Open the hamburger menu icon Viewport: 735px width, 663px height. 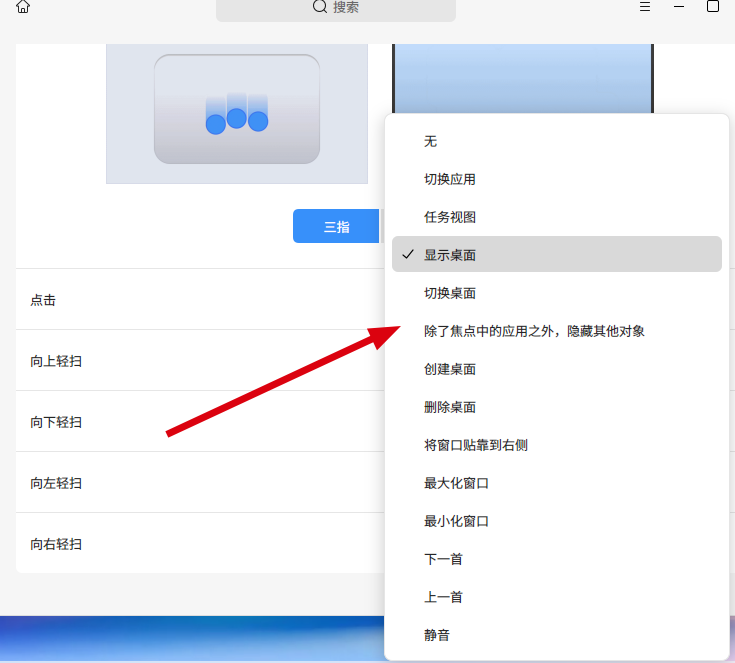point(645,7)
